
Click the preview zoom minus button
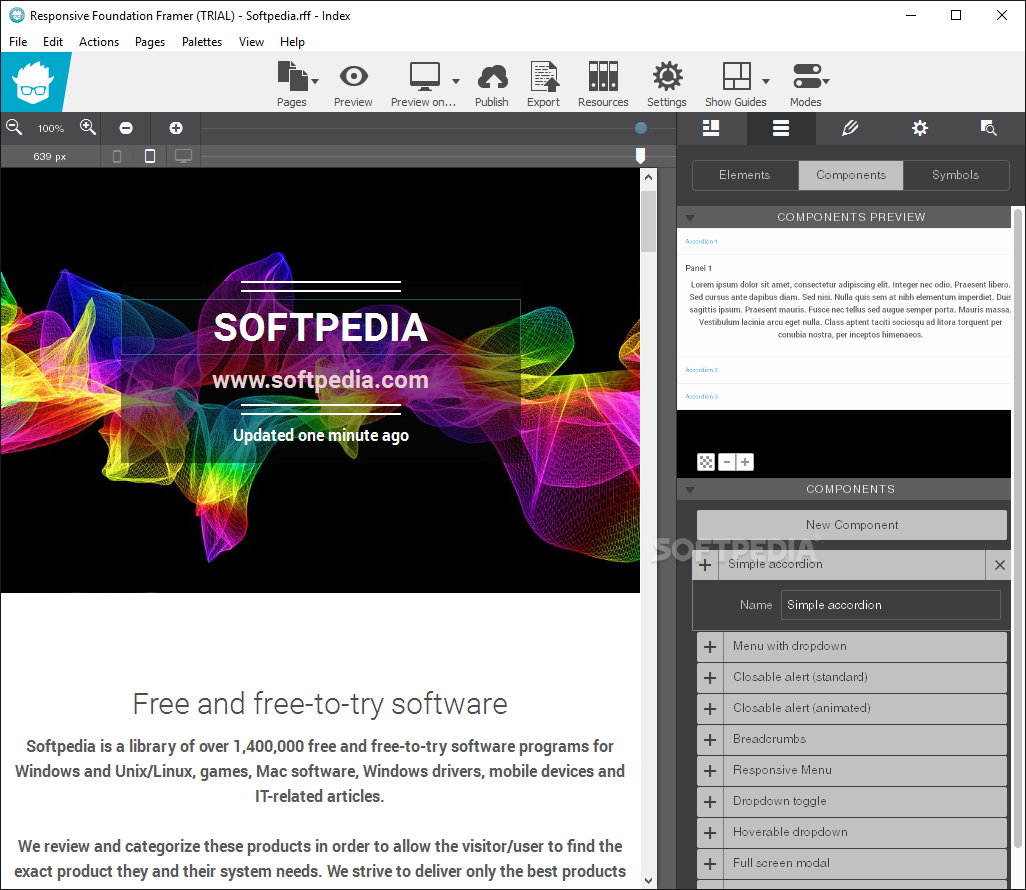(x=726, y=462)
